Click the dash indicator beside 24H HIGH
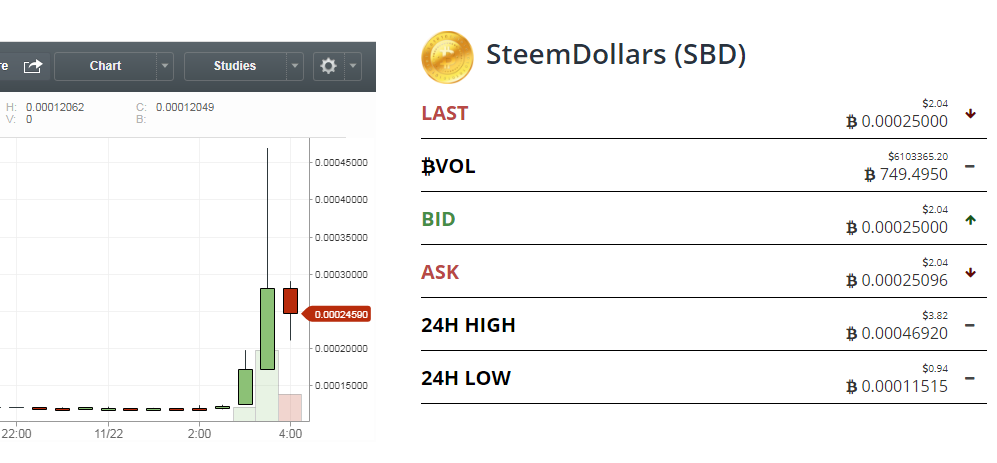 tap(970, 325)
